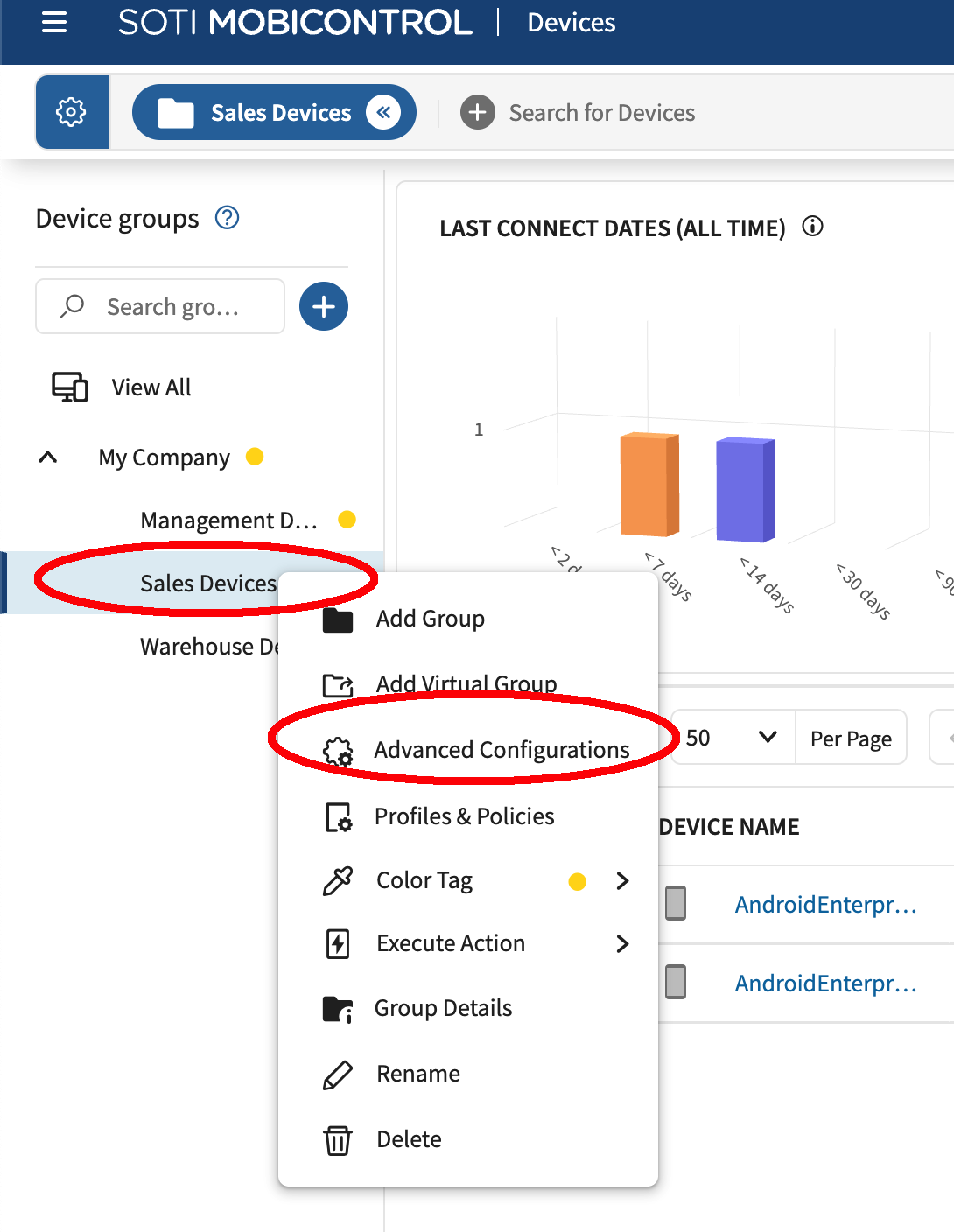This screenshot has height=1232, width=954.
Task: Click the Advanced Configurations gear icon
Action: 338,752
